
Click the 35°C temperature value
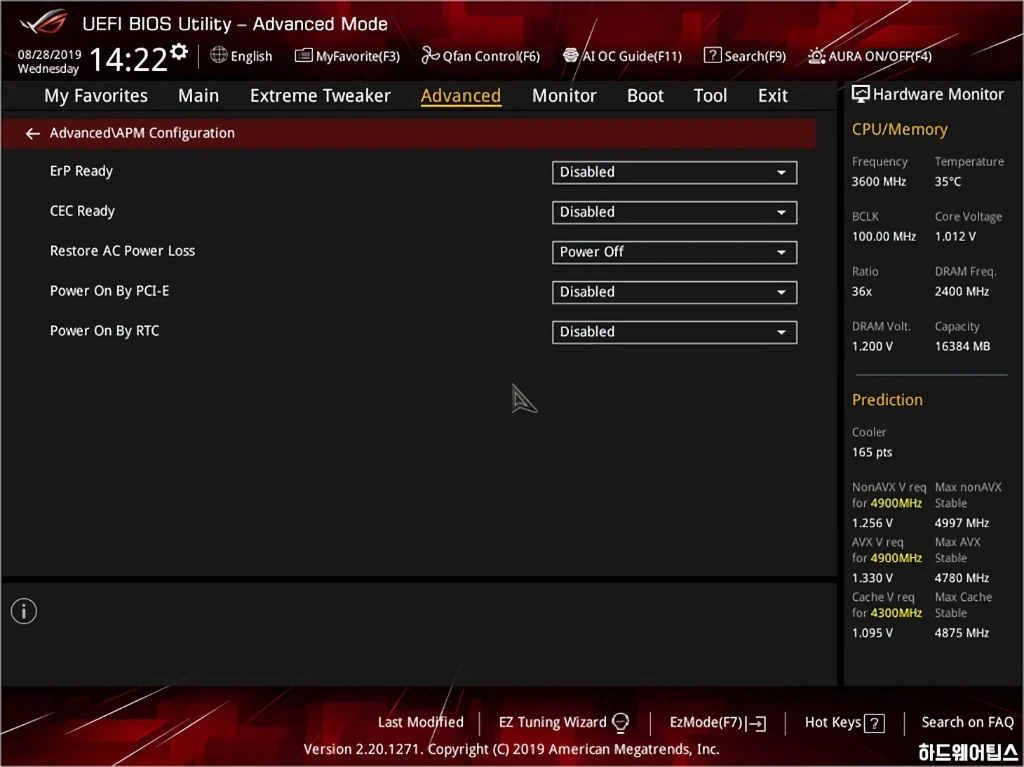click(948, 182)
